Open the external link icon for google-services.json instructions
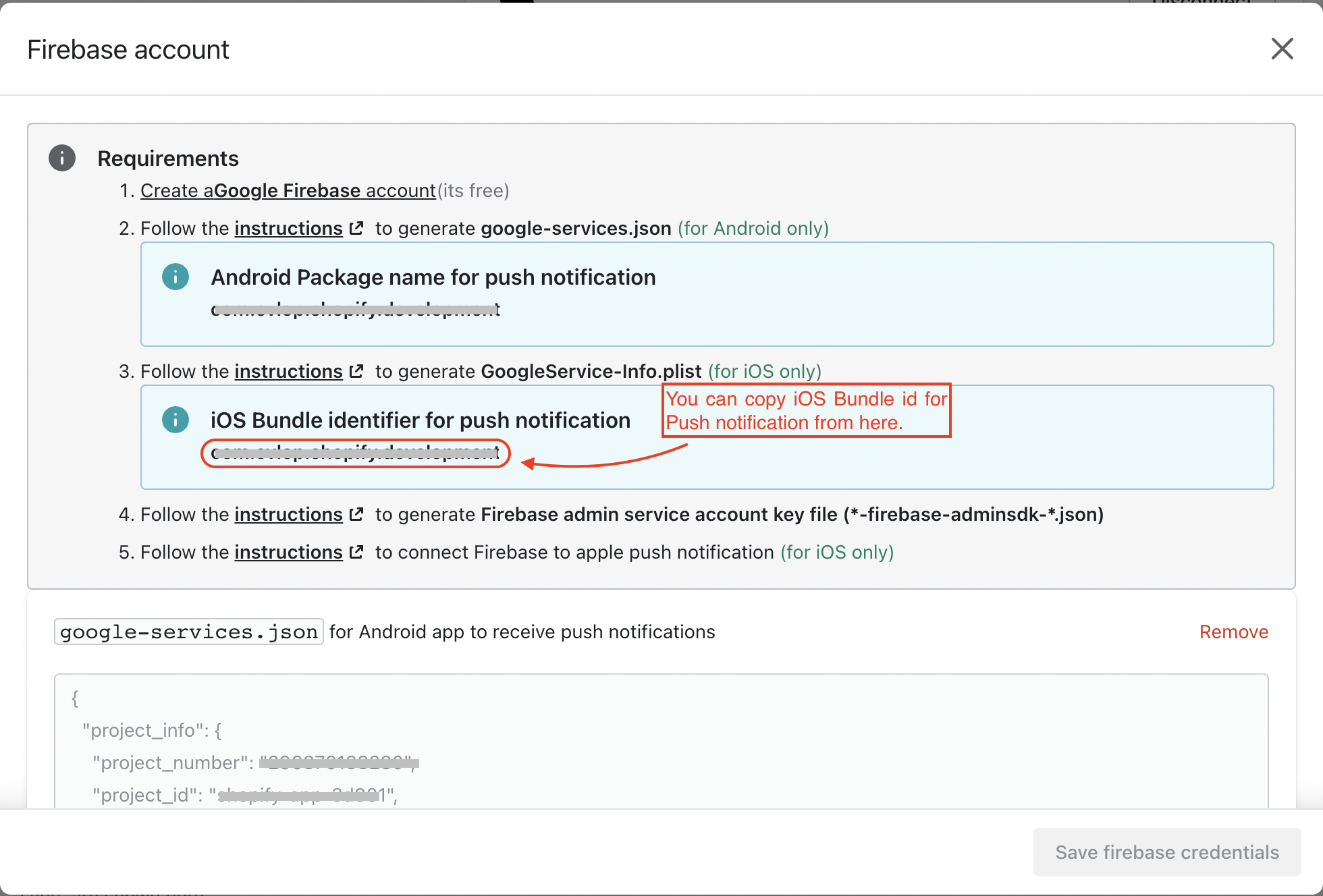Viewport: 1323px width, 896px height. [x=356, y=228]
